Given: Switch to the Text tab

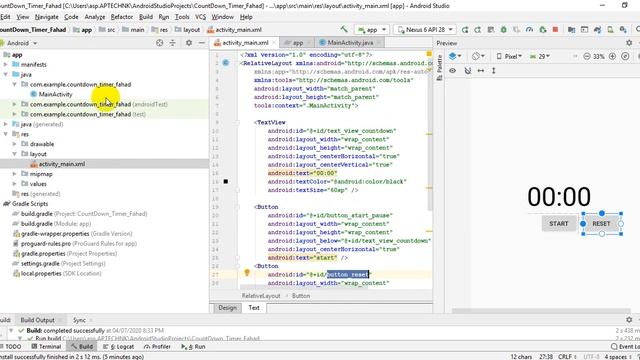Looking at the screenshot, I should point(254,308).
